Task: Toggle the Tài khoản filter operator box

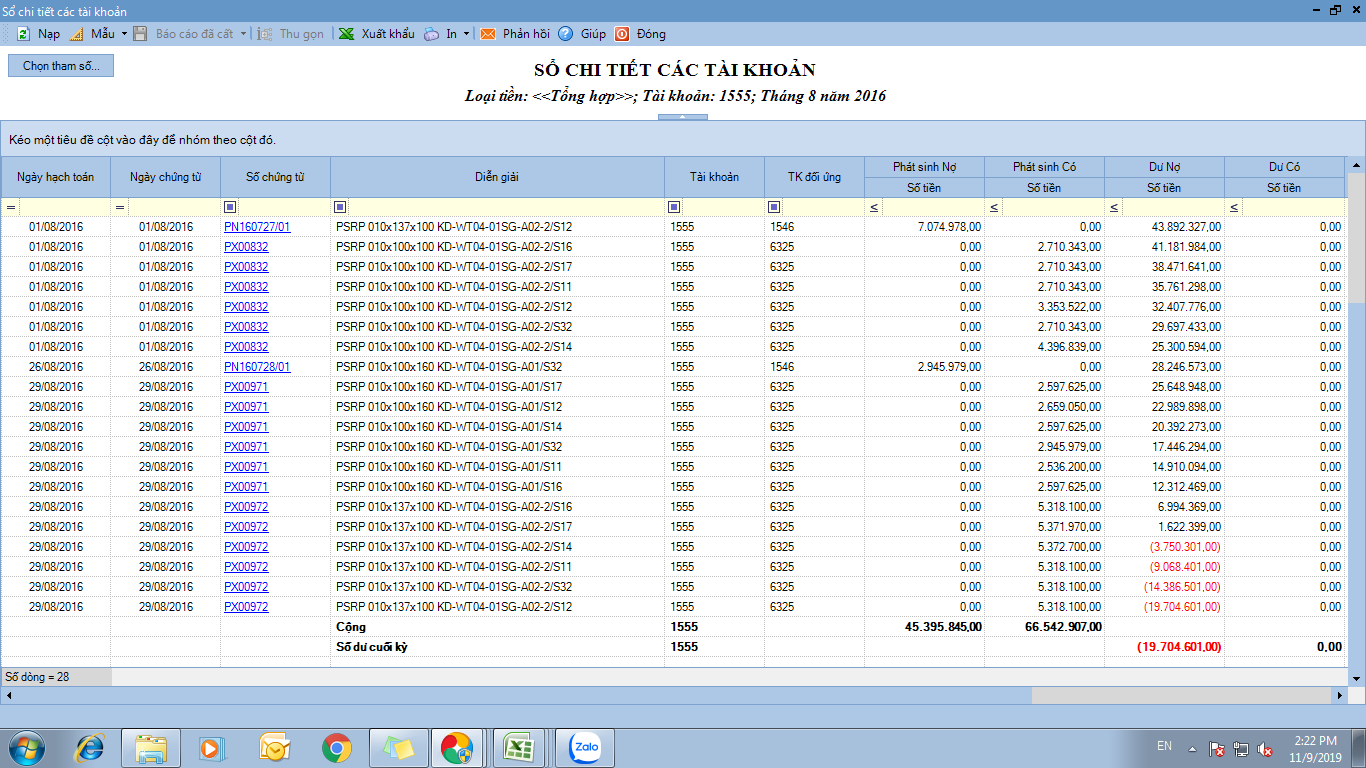Action: [x=674, y=207]
